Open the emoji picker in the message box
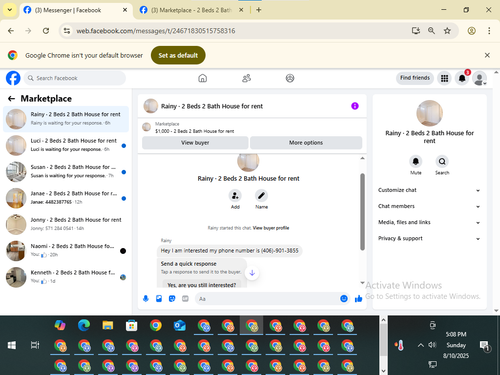The image size is (500, 375). (x=344, y=299)
